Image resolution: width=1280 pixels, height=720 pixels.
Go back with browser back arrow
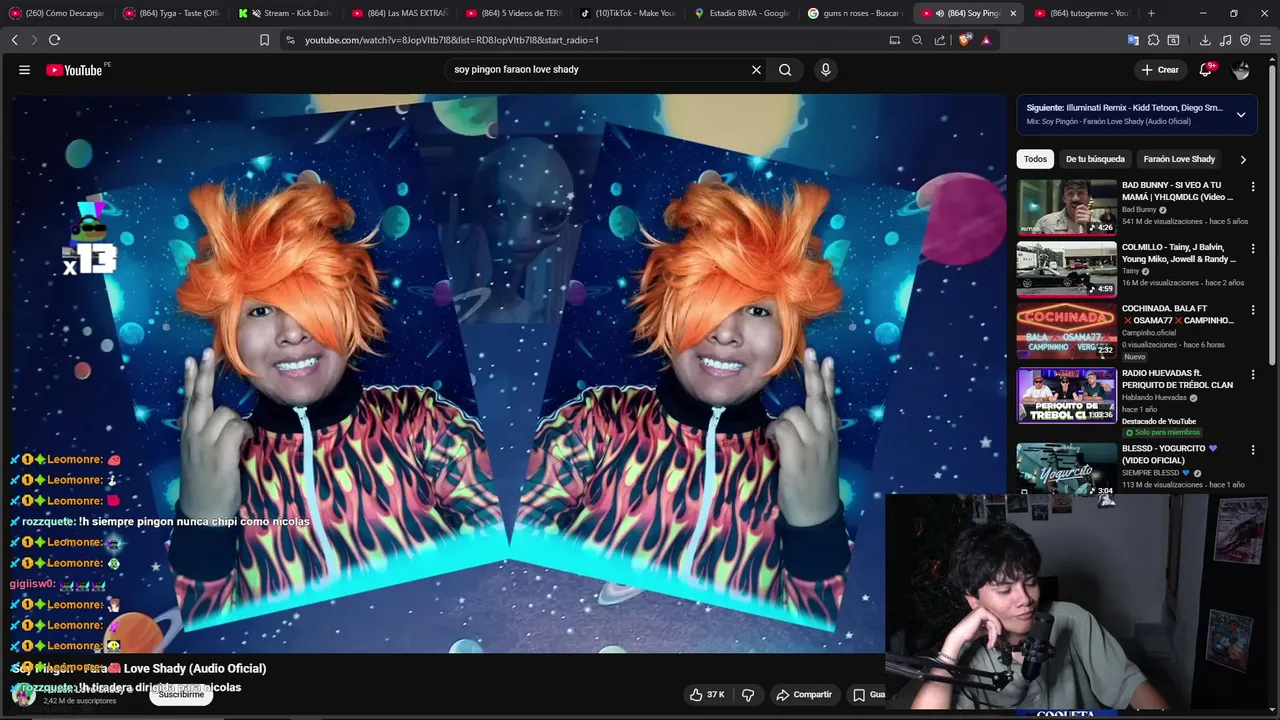(14, 40)
